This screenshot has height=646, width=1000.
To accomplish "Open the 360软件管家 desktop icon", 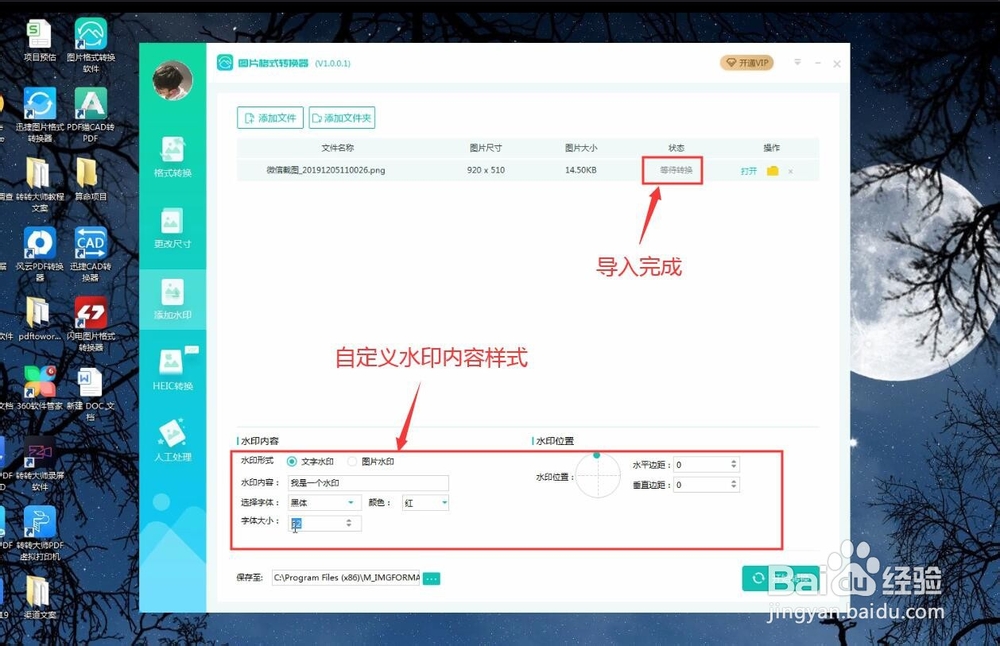I will tap(40, 388).
